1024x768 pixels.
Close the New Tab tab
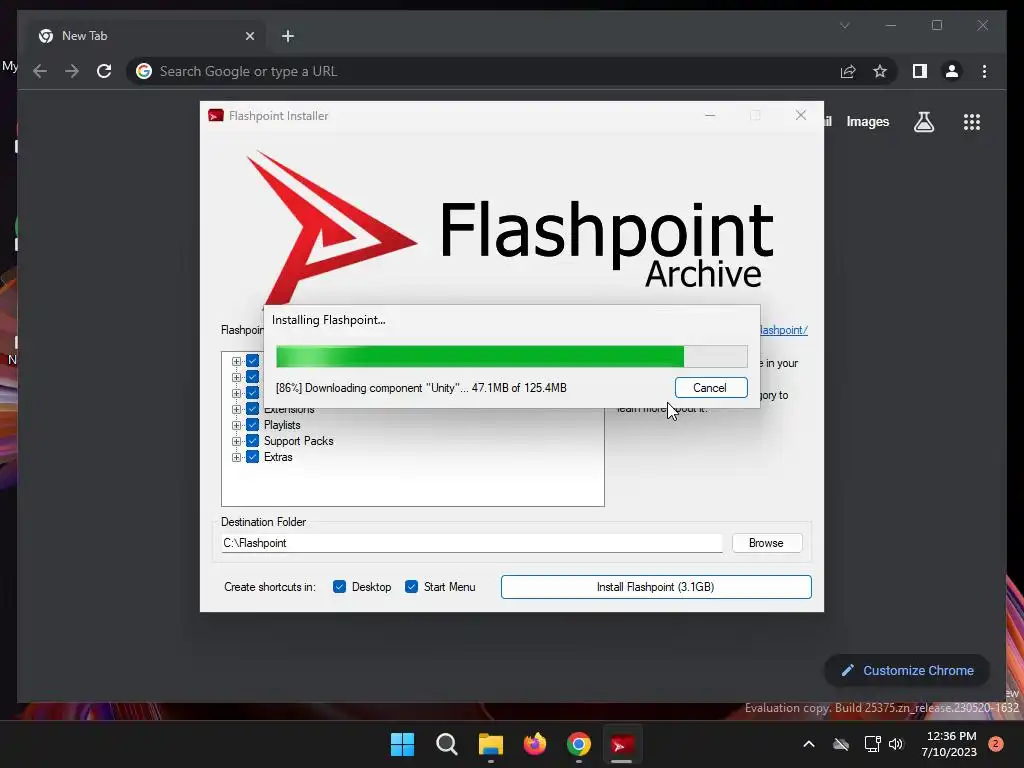pos(249,36)
